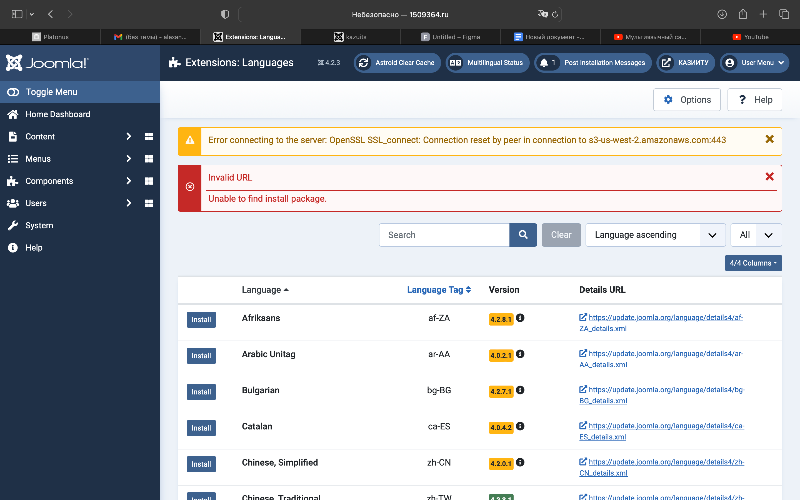Open the Menus dashboard grid icon
The height and width of the screenshot is (500, 800).
click(x=149, y=159)
